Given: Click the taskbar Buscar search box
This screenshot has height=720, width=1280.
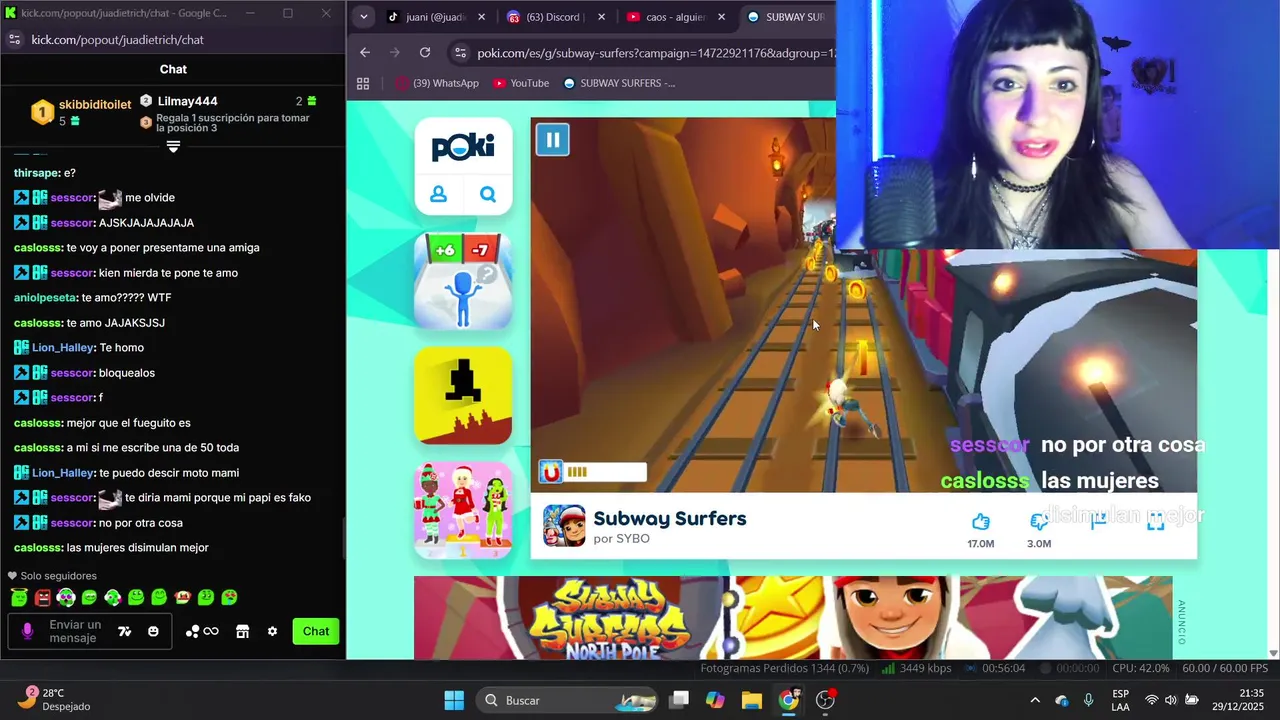Looking at the screenshot, I should [565, 700].
